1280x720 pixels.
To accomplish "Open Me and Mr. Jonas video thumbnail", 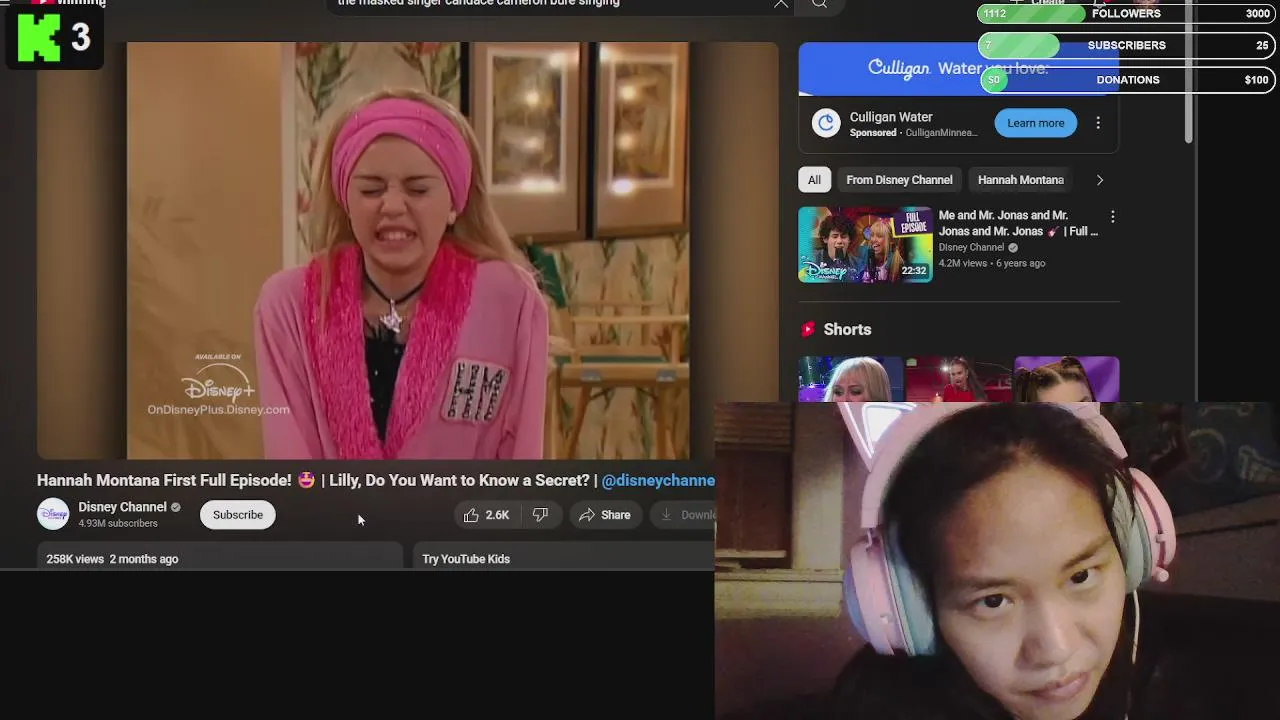I will coord(865,245).
